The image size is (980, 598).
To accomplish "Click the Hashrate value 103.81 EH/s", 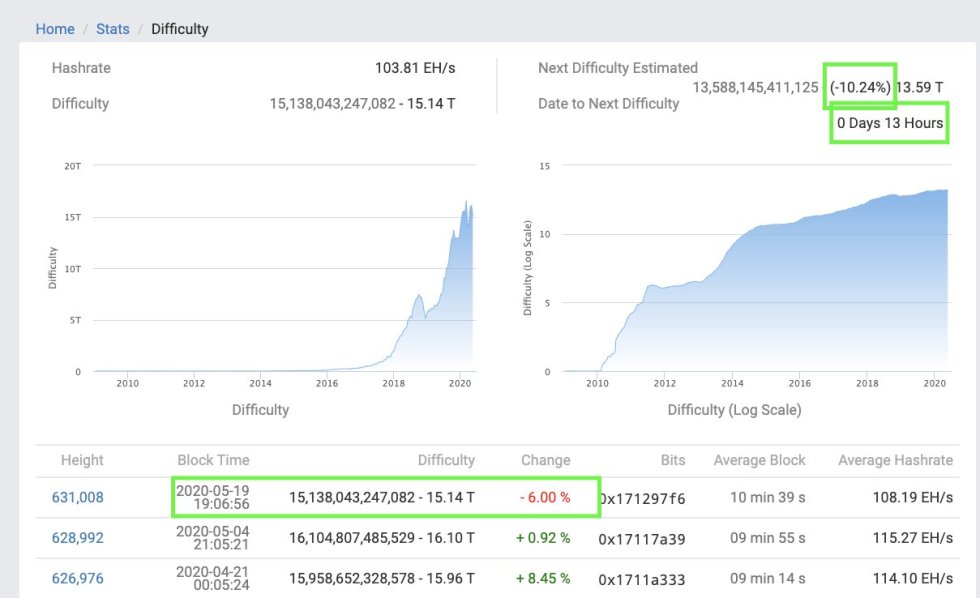I will click(414, 68).
